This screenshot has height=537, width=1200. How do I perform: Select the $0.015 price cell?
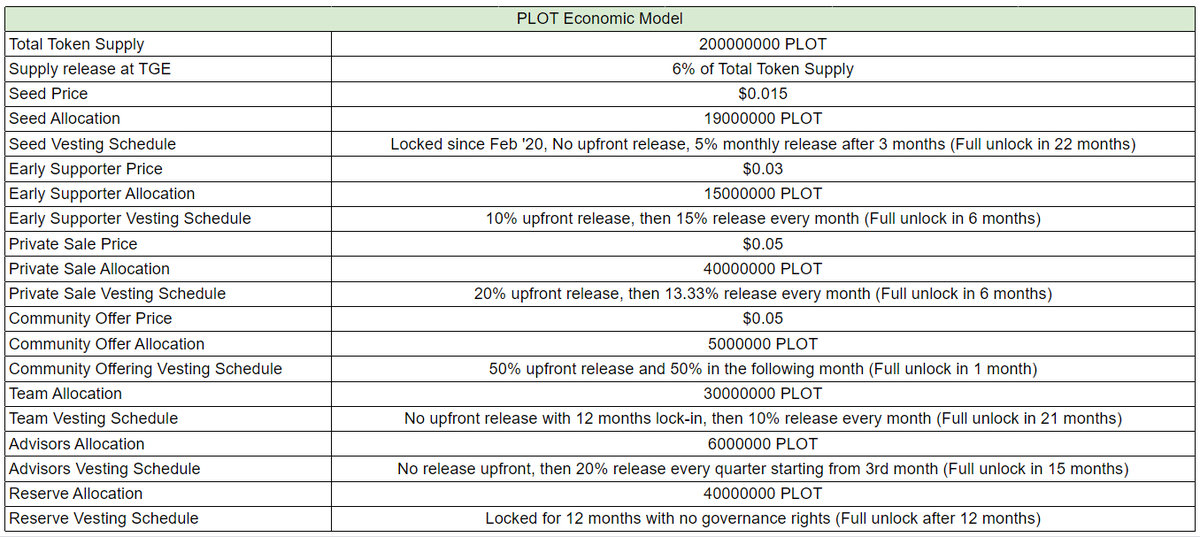pos(762,94)
